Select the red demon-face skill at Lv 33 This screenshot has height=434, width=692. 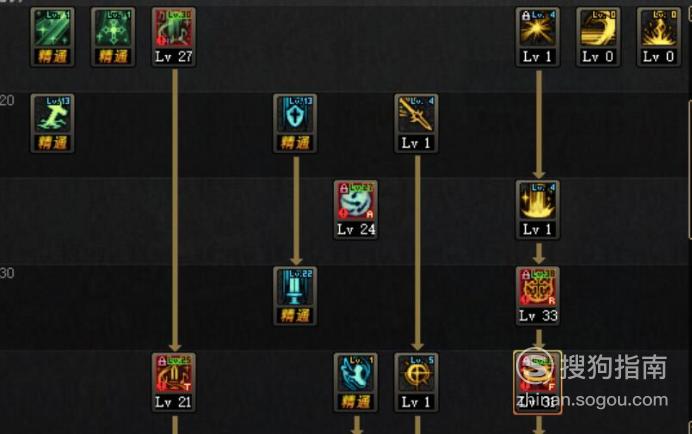[538, 296]
